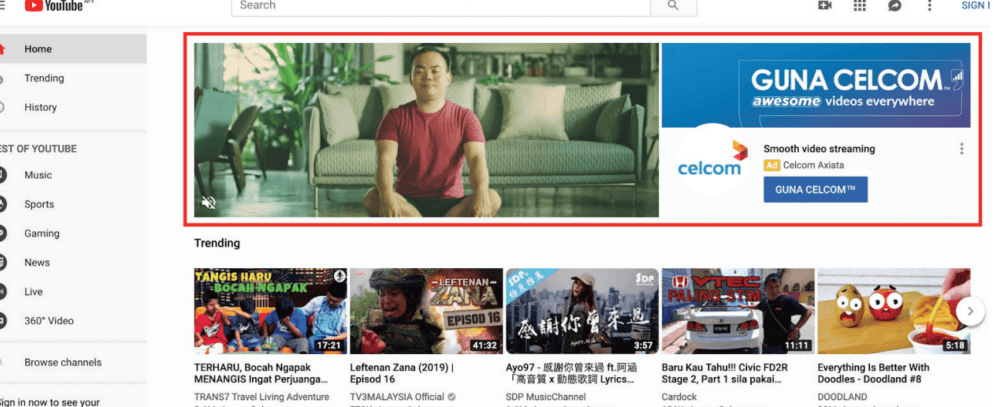Click the search magnifier button

673,6
